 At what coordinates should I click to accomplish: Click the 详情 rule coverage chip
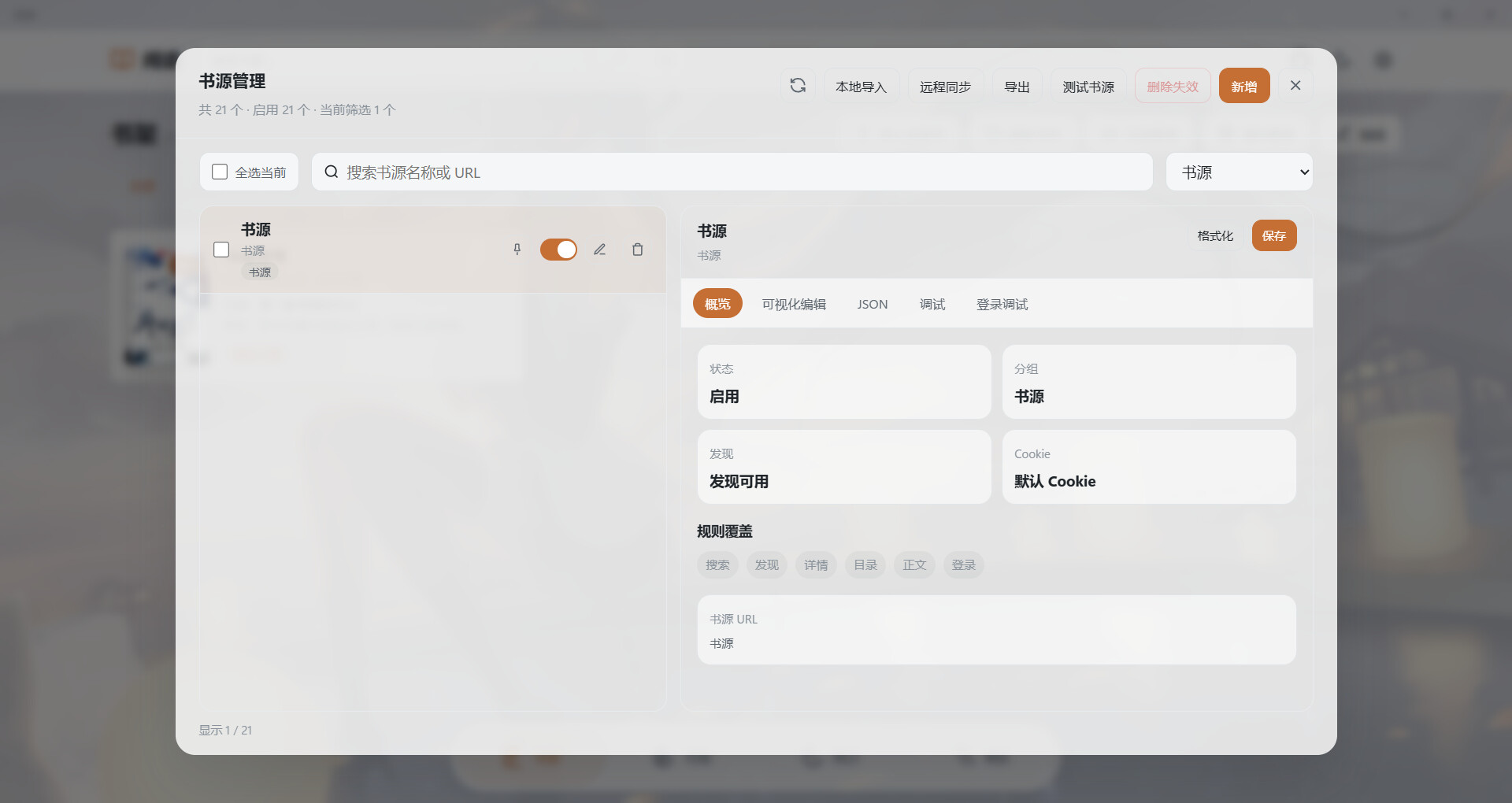[816, 565]
